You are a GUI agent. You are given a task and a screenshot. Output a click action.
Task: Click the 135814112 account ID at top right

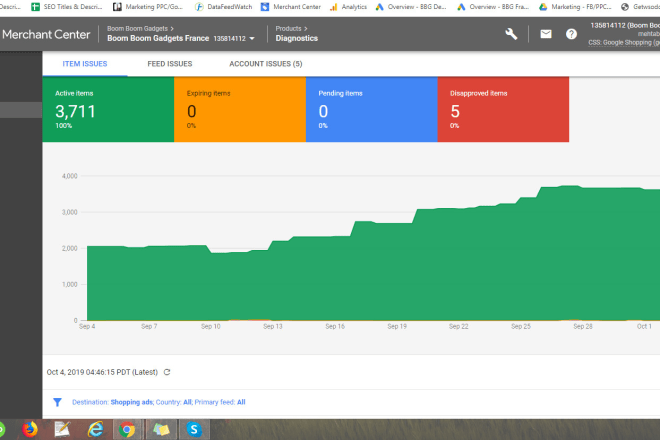pyautogui.click(x=608, y=25)
